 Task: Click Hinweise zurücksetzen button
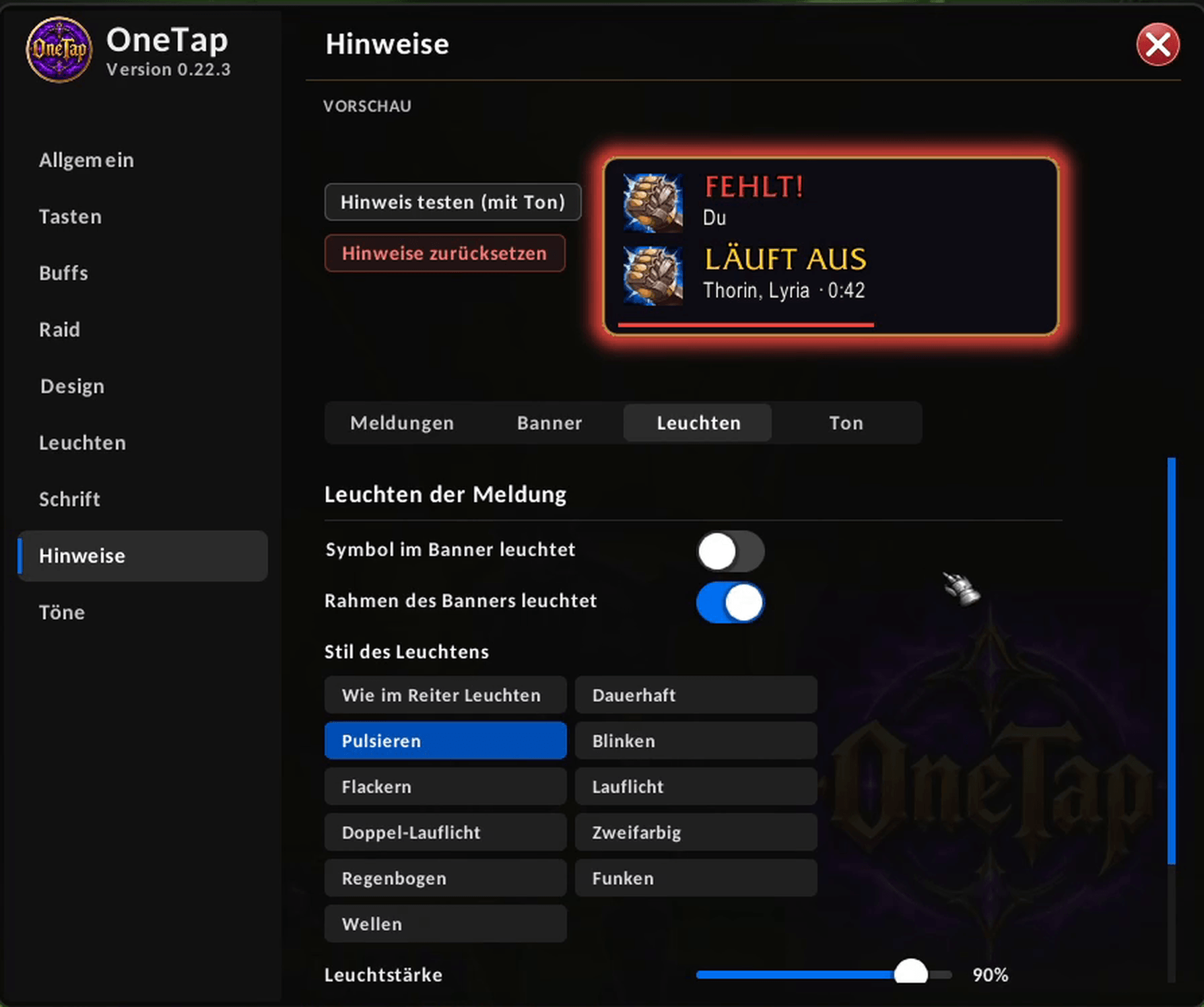444,253
